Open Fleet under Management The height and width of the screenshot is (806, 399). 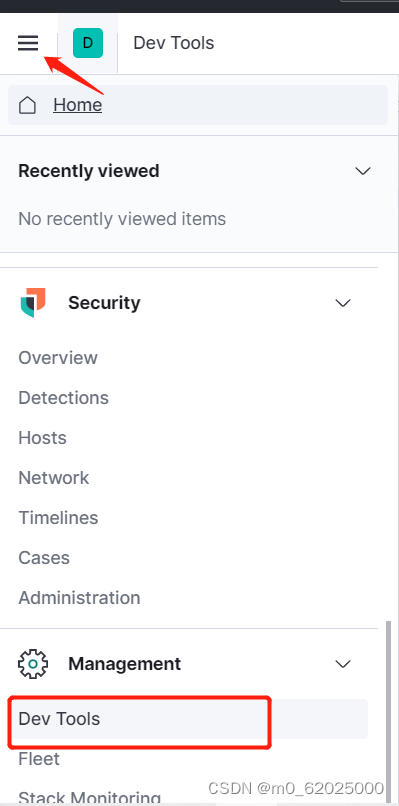pyautogui.click(x=39, y=759)
